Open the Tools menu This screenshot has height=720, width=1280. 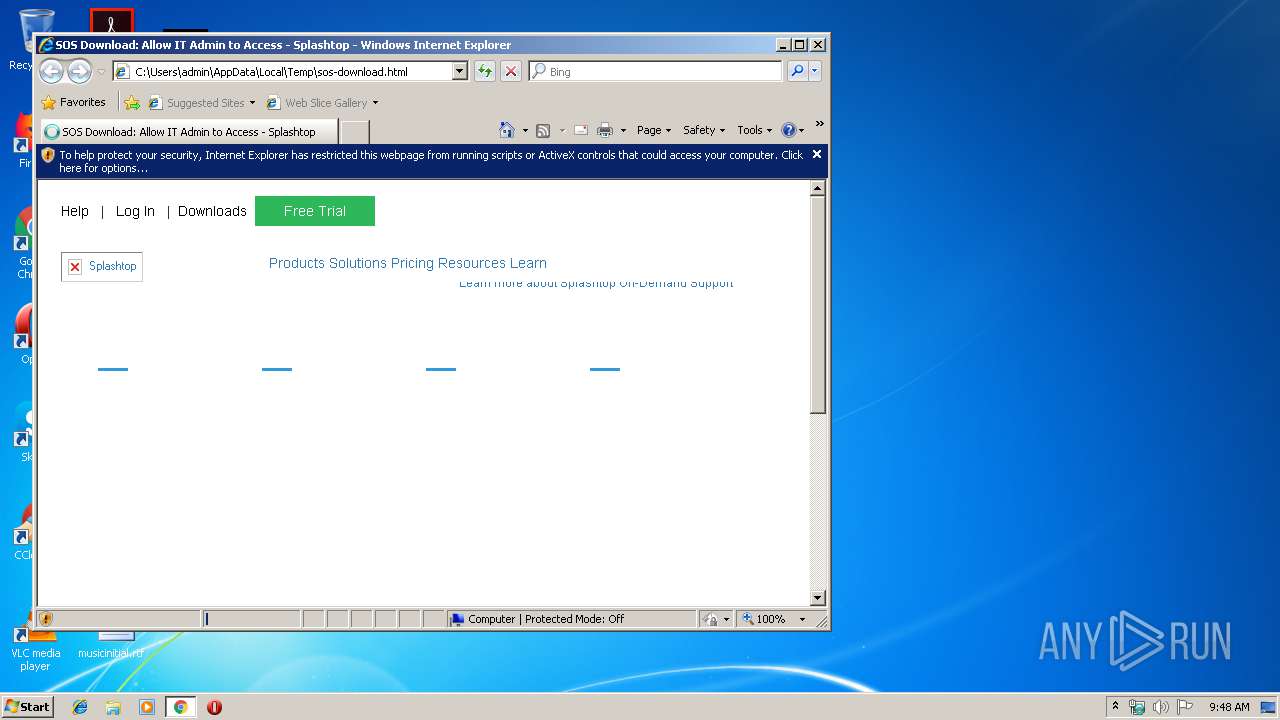click(x=754, y=130)
